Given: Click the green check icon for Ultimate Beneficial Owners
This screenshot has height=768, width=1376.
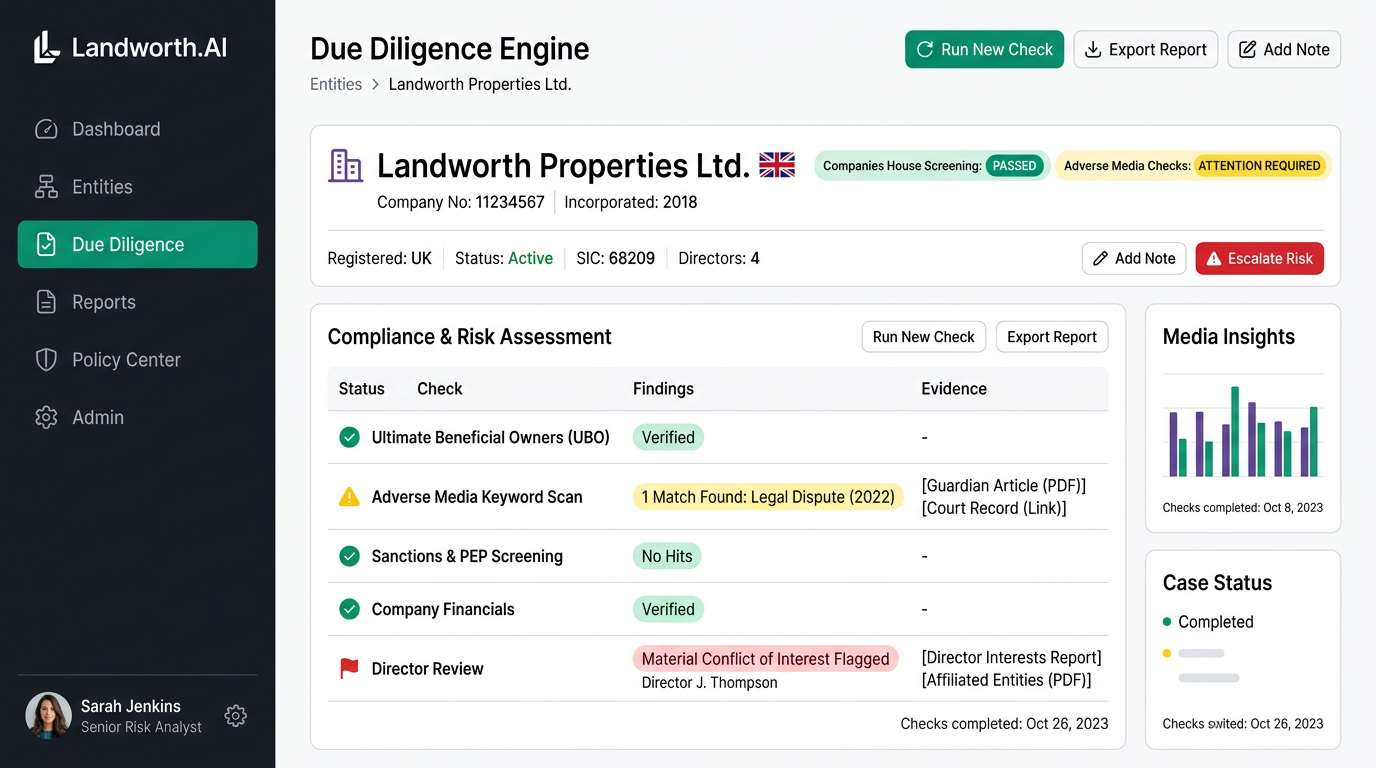Looking at the screenshot, I should (349, 437).
